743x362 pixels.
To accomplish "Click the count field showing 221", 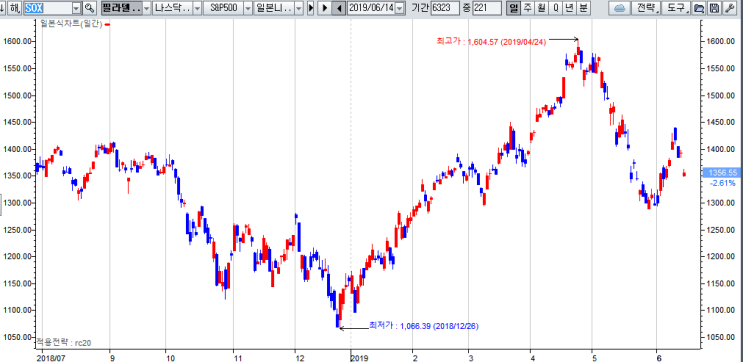I will point(486,8).
